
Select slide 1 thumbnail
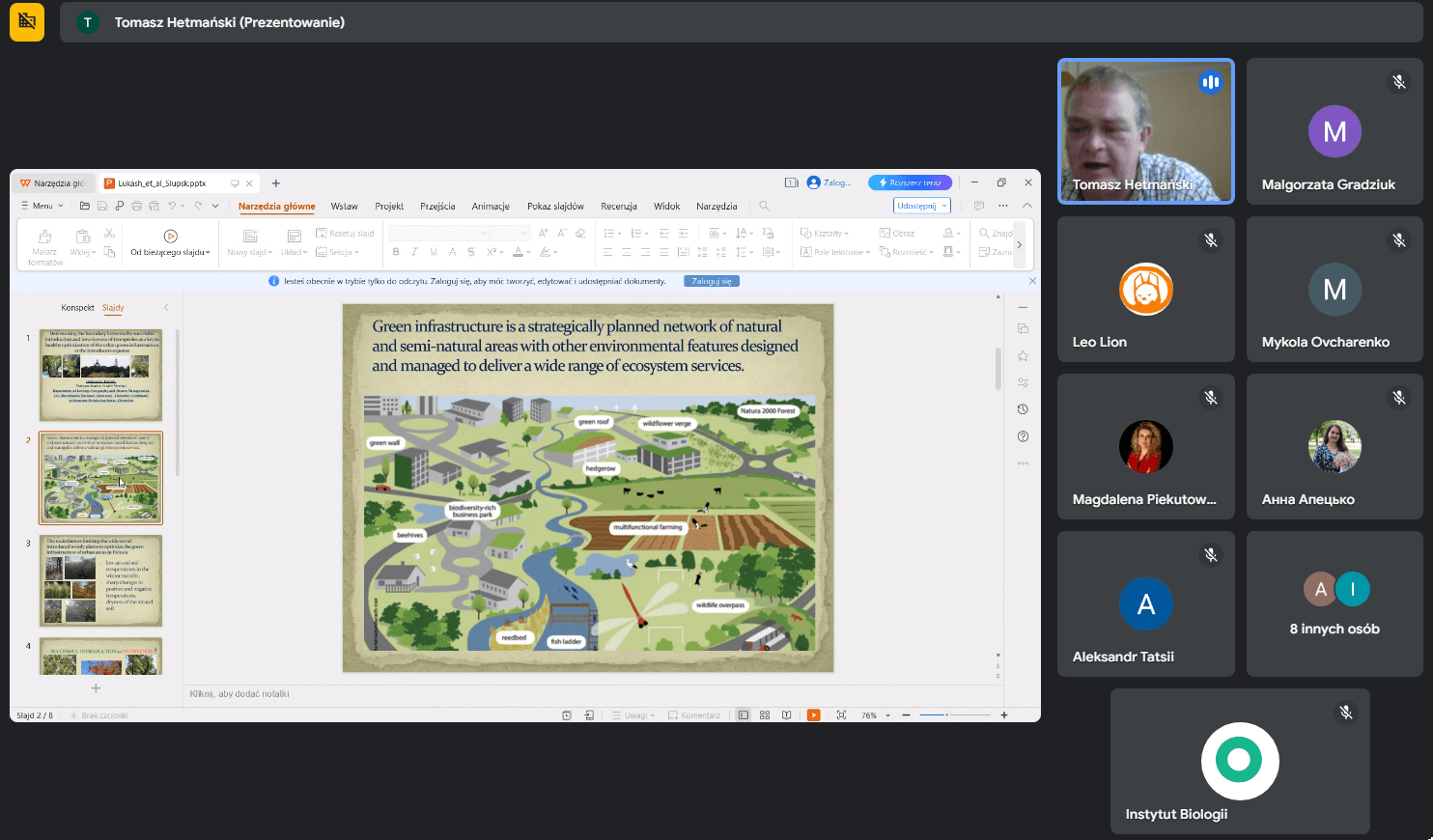pos(100,375)
